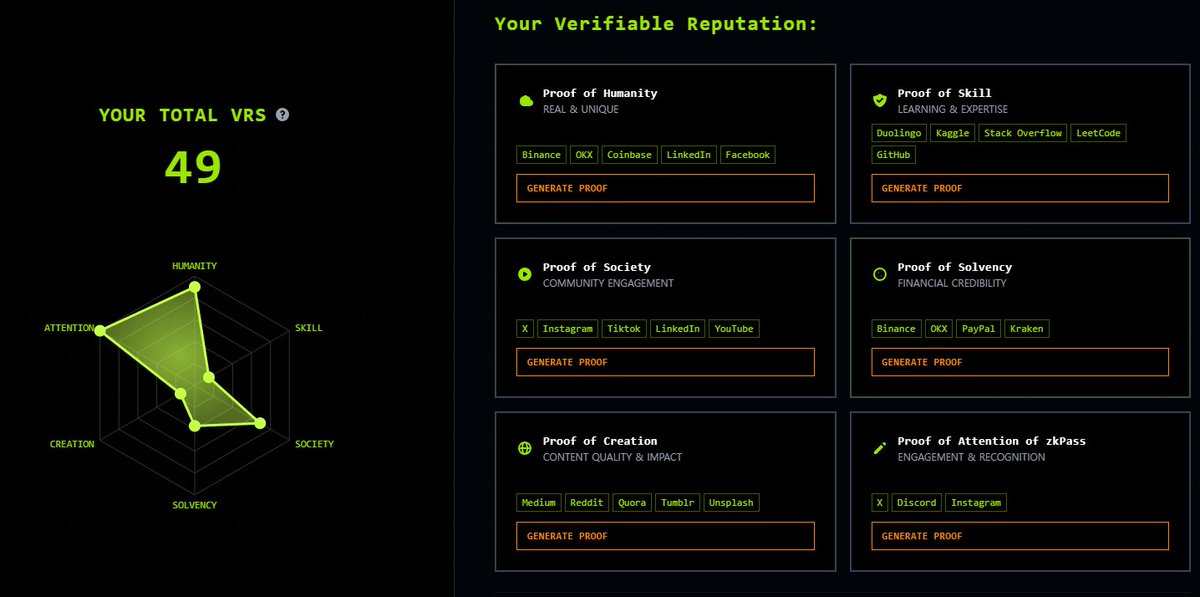Click the Proof of Society play icon
The image size is (1200, 597).
tap(525, 274)
